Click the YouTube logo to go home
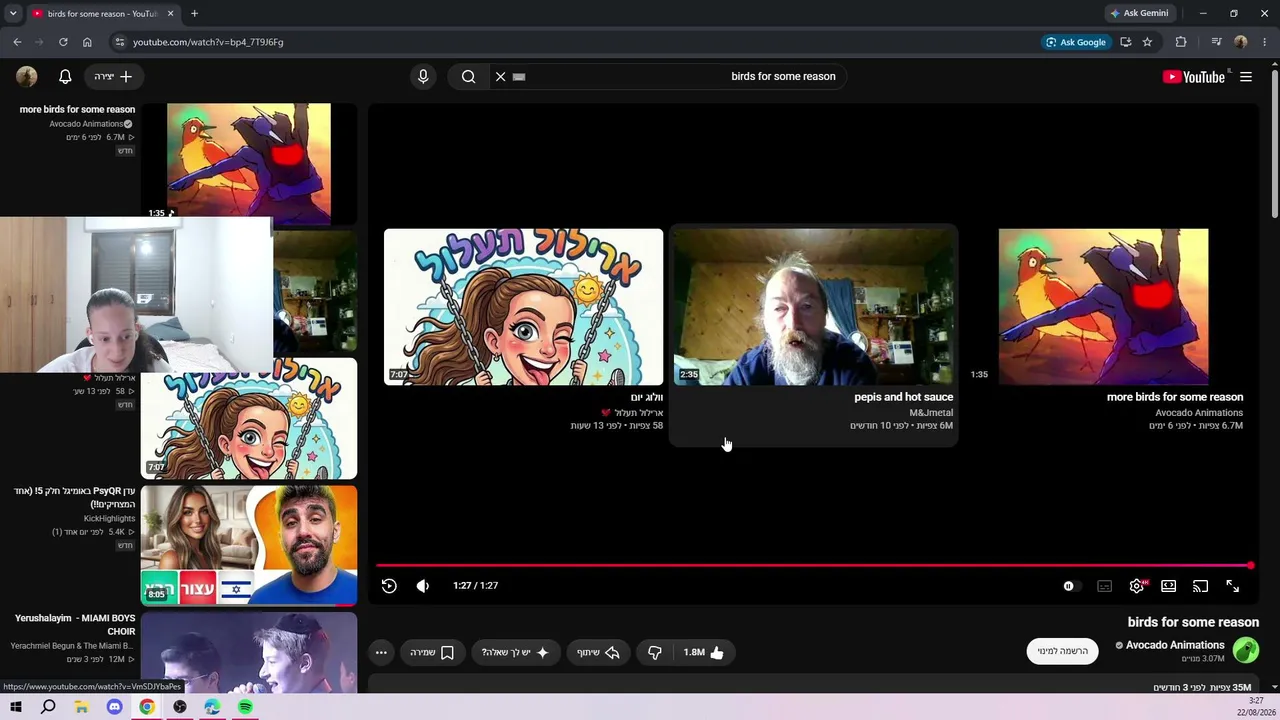The width and height of the screenshot is (1280, 720). click(x=1194, y=76)
